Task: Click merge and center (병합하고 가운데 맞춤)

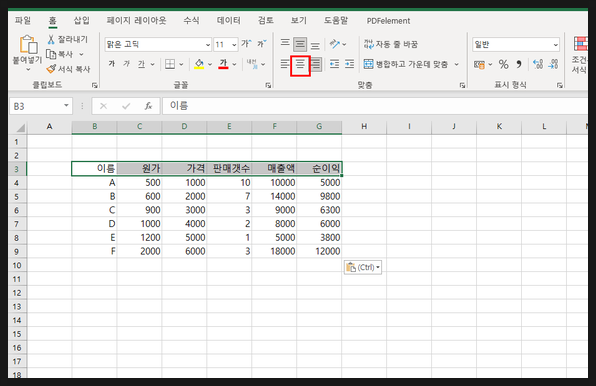Action: pyautogui.click(x=406, y=64)
